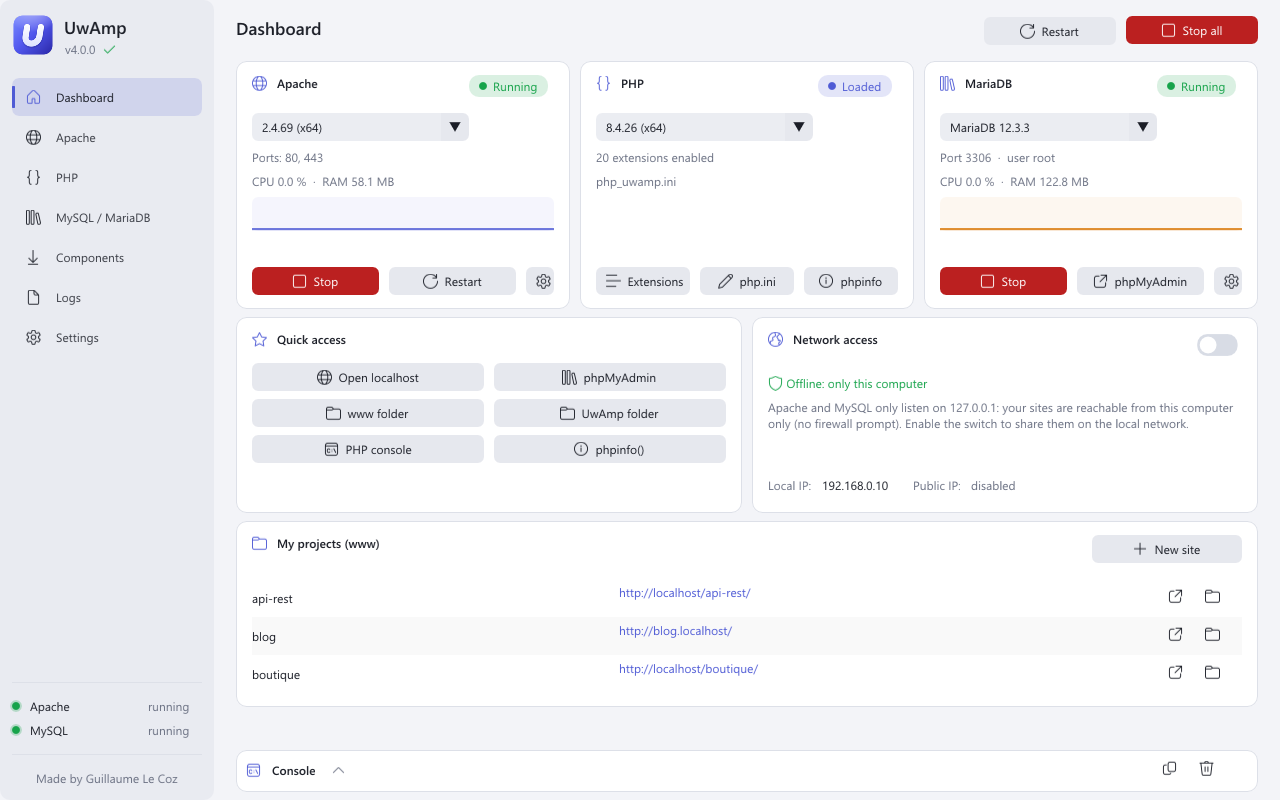The height and width of the screenshot is (800, 1280).
Task: Stop the Apache server
Action: [x=315, y=281]
